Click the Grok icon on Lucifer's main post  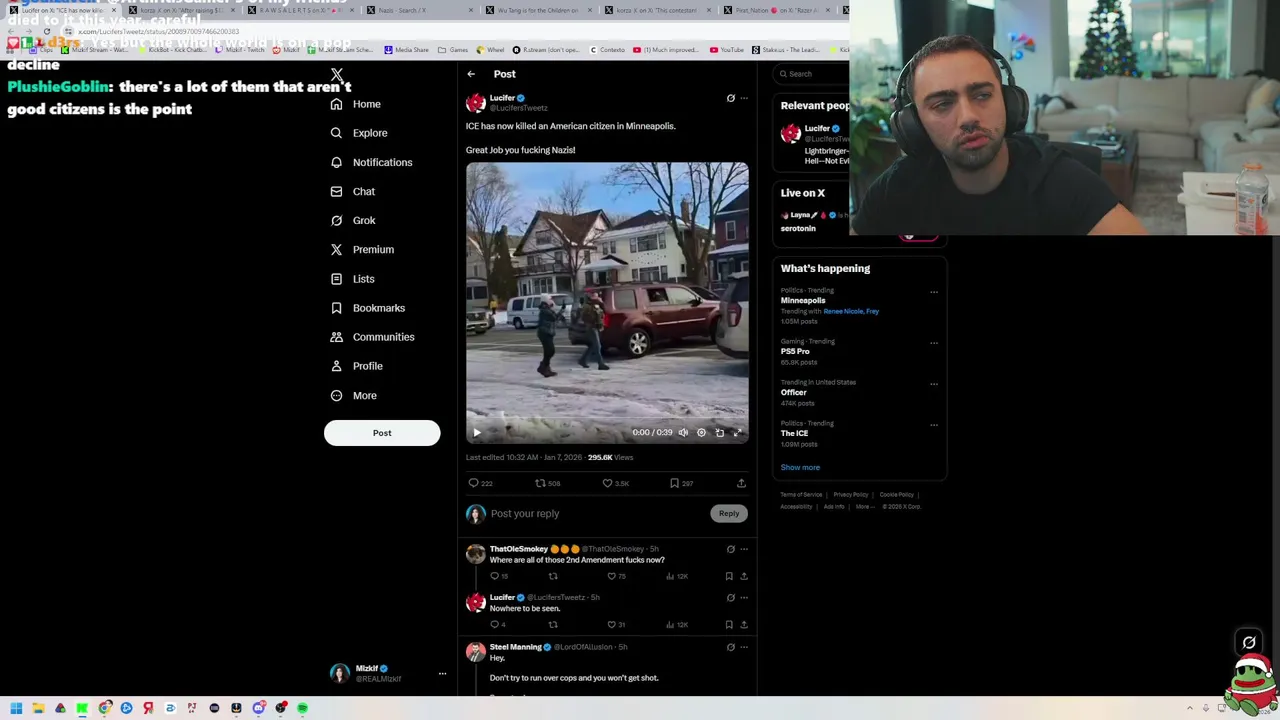(x=730, y=98)
